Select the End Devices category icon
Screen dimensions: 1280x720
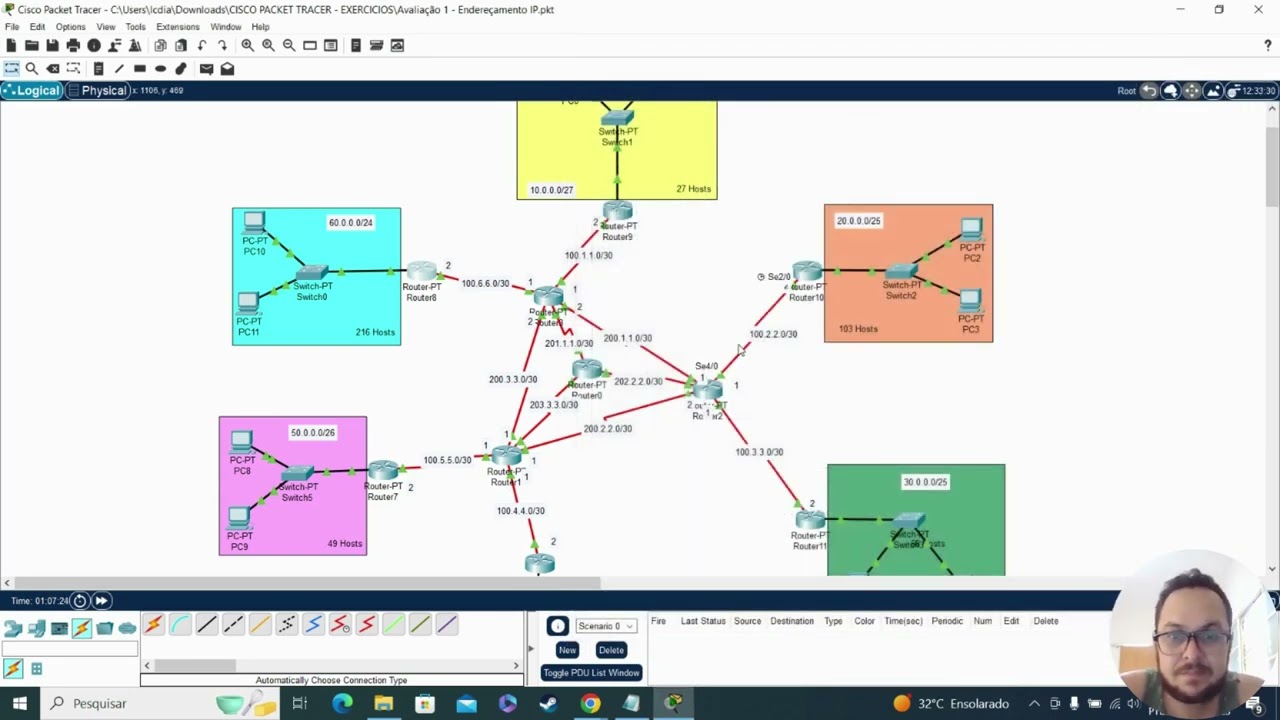pos(37,628)
